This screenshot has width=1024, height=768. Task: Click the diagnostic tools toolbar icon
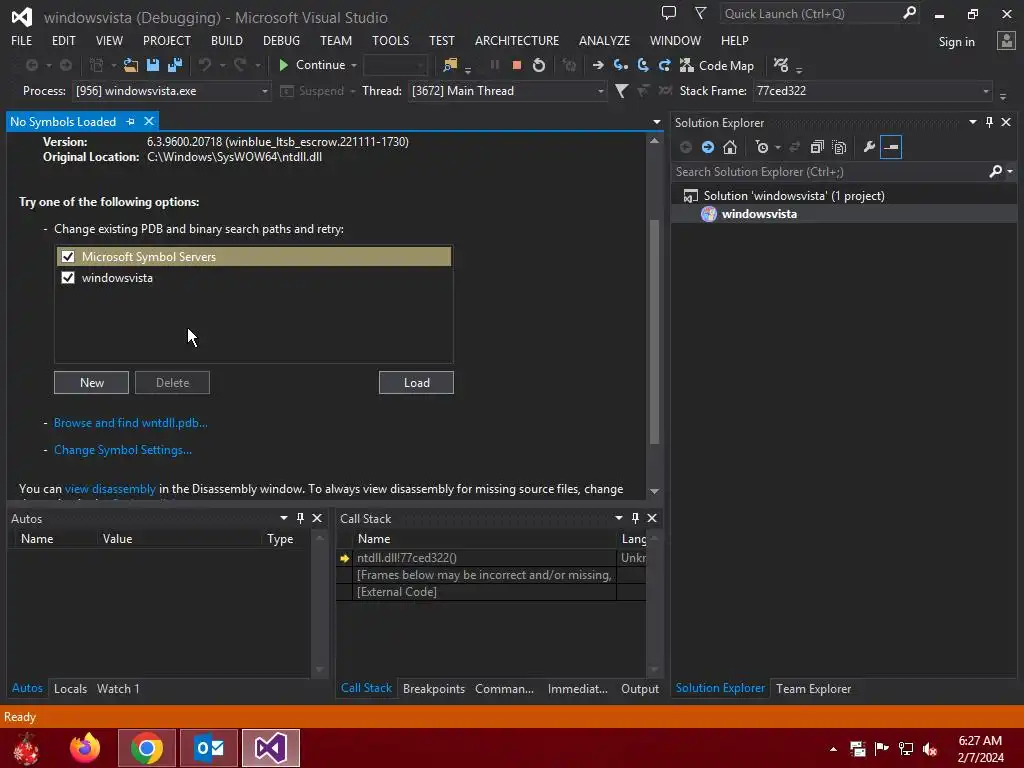click(x=780, y=65)
